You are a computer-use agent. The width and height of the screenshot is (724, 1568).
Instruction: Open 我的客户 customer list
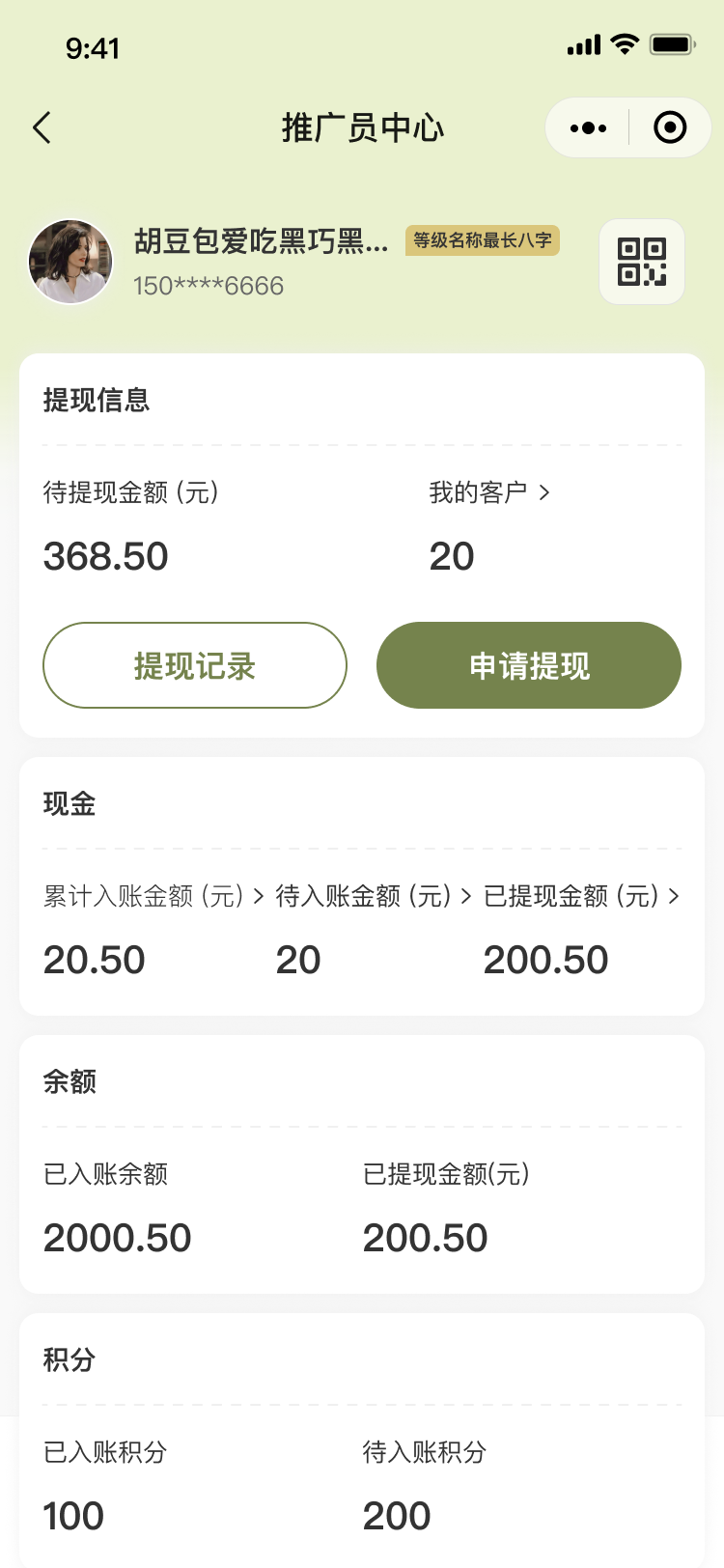coord(489,492)
